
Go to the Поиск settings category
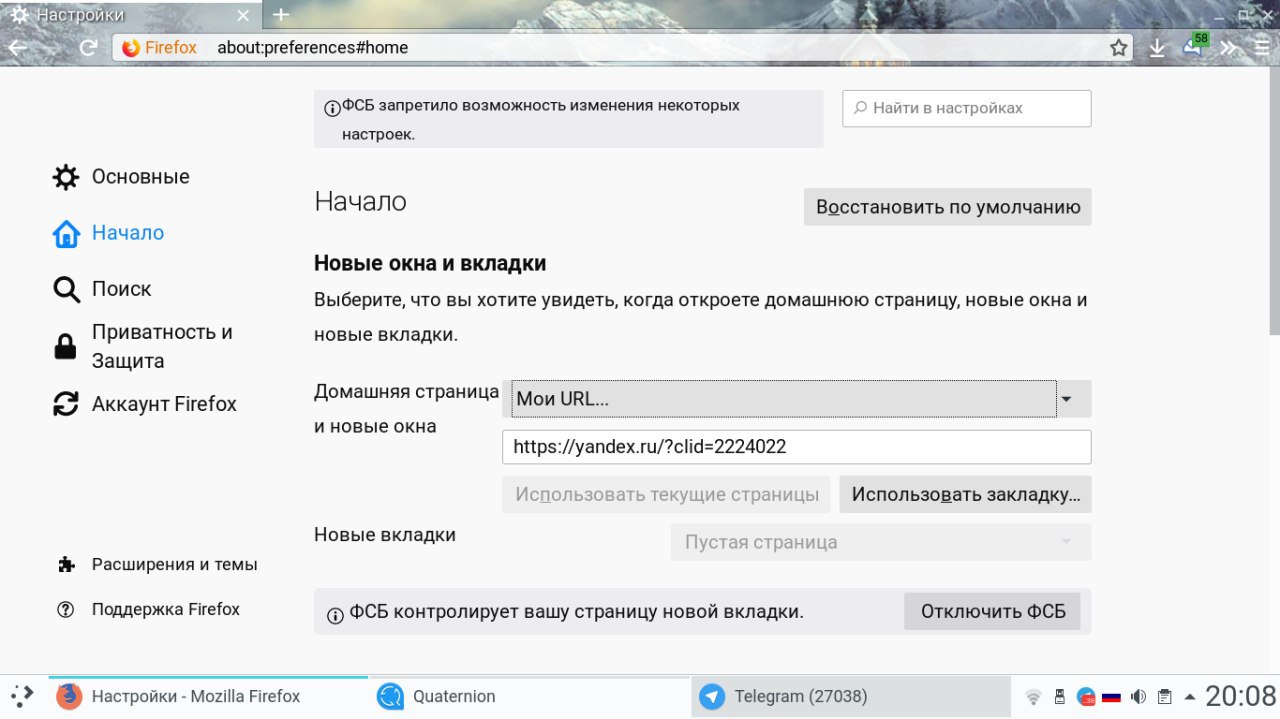102,289
